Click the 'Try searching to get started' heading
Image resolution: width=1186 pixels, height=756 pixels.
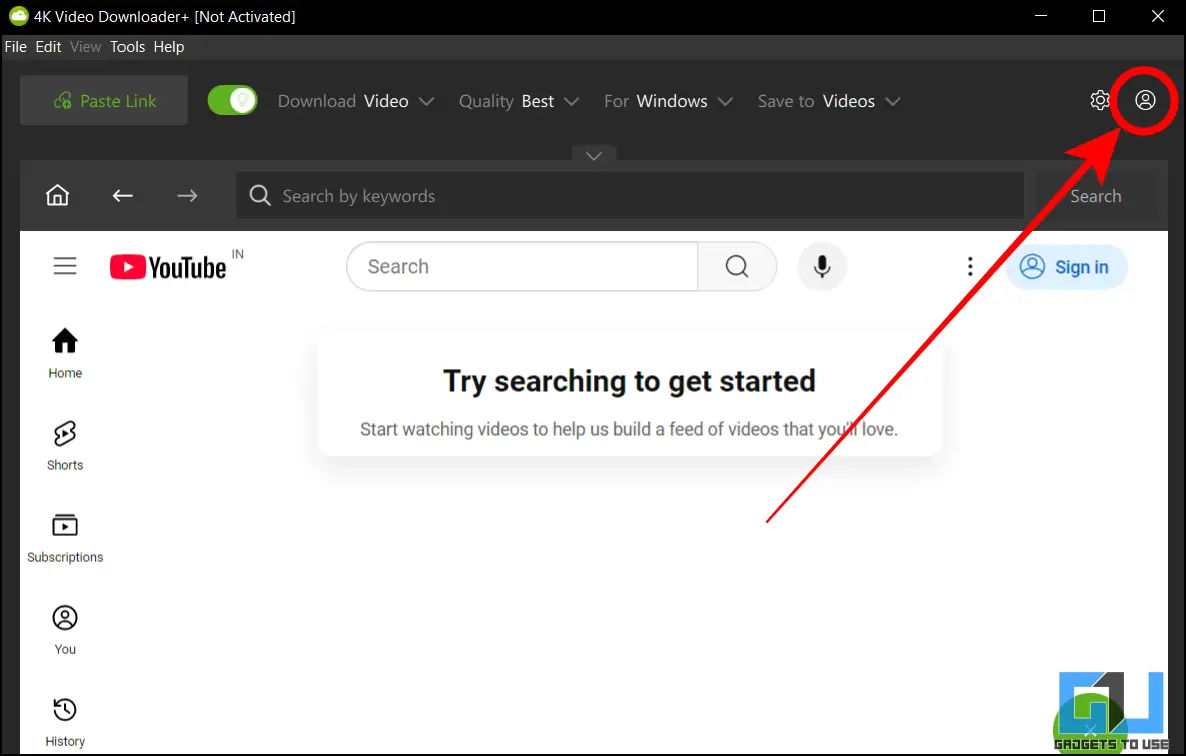629,381
